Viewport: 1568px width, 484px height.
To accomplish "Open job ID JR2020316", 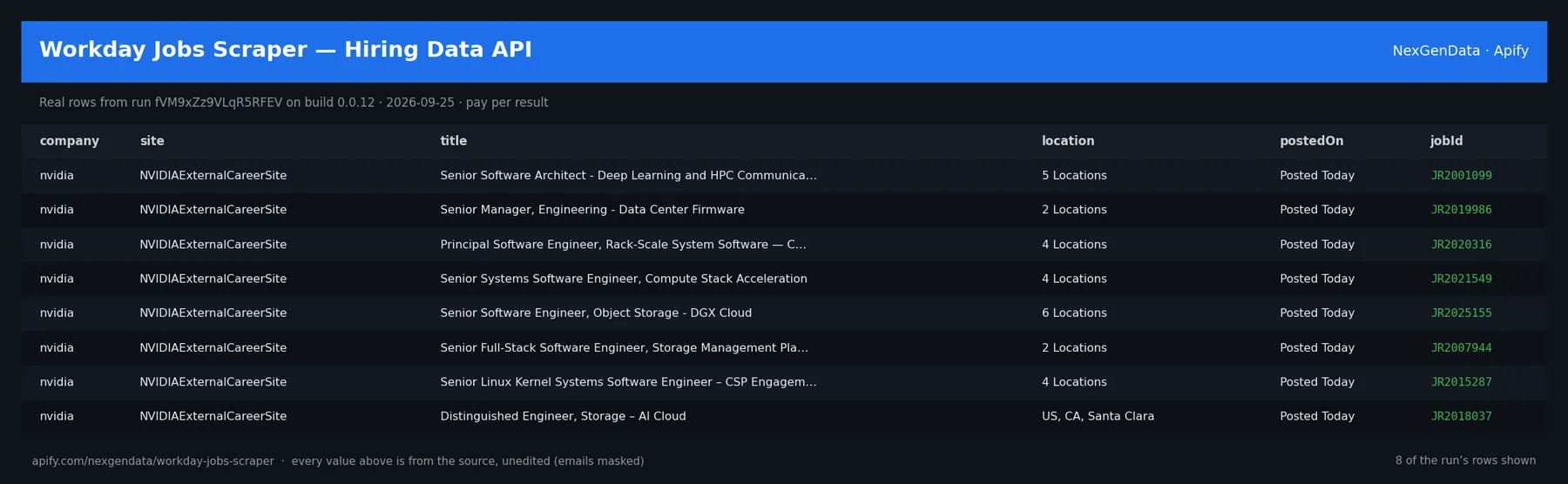I will pyautogui.click(x=1461, y=245).
